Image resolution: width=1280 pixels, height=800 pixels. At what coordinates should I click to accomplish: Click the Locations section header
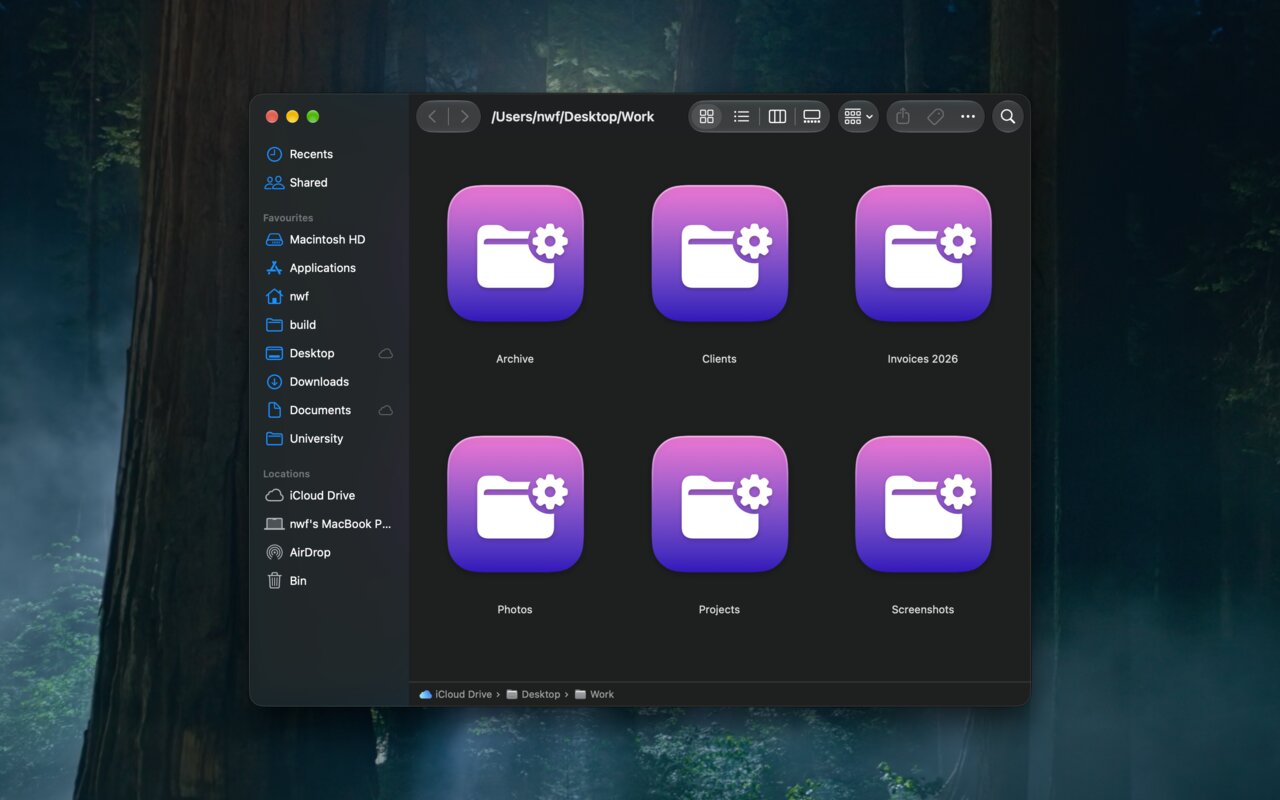tap(286, 474)
